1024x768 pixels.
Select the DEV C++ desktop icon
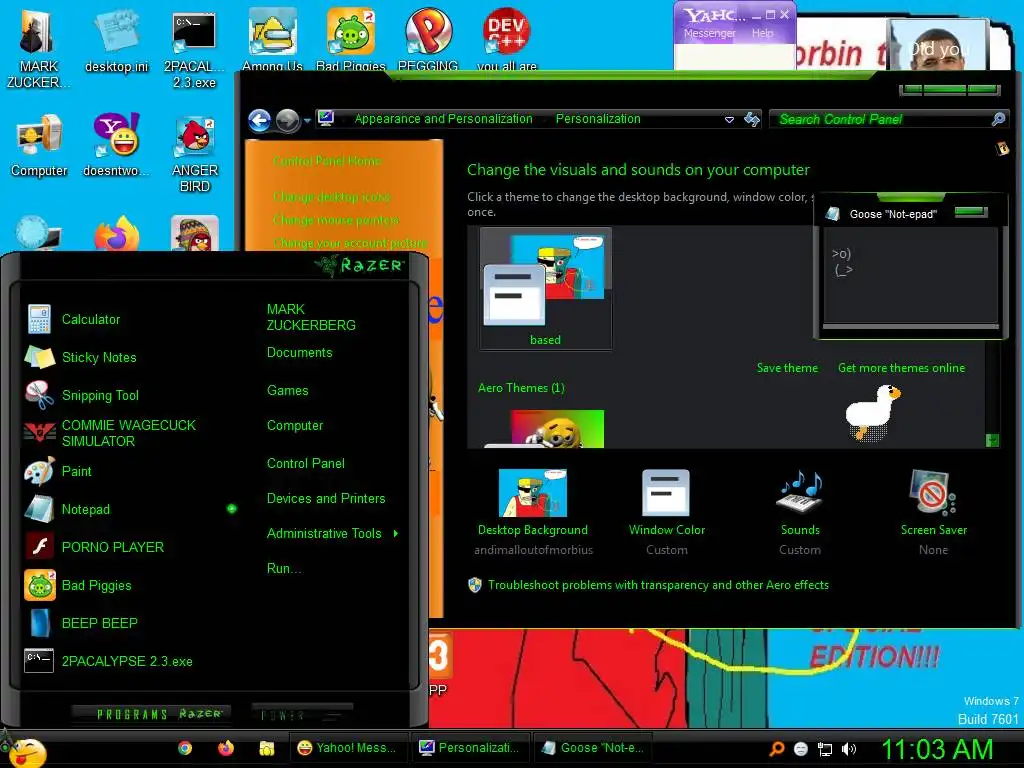click(507, 39)
